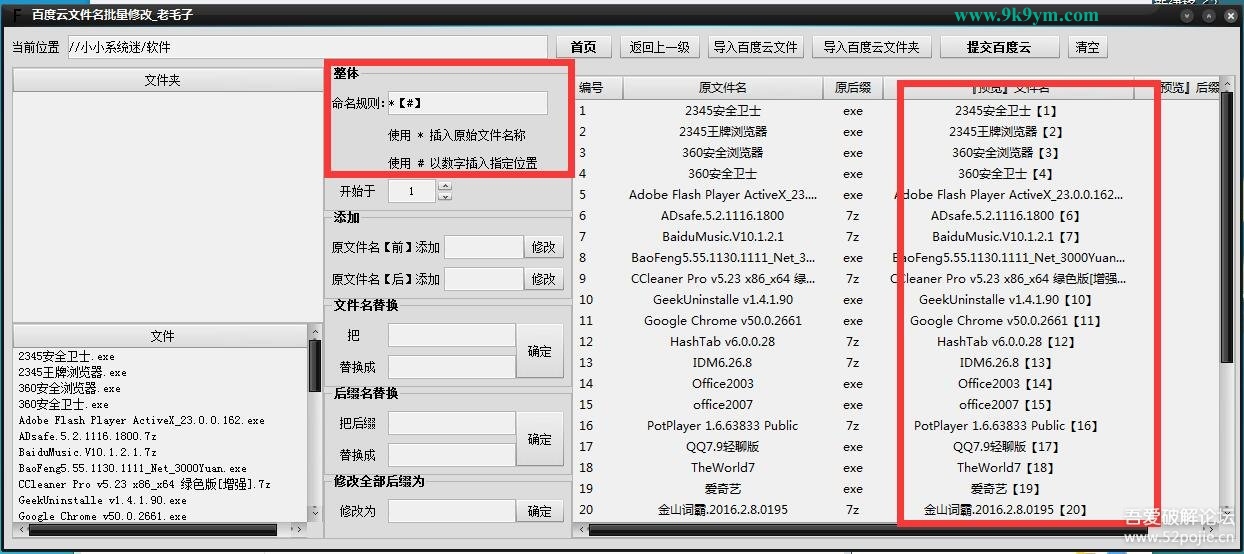1244x554 pixels.
Task: Click 导入百度云文件夹 button
Action: point(872,47)
